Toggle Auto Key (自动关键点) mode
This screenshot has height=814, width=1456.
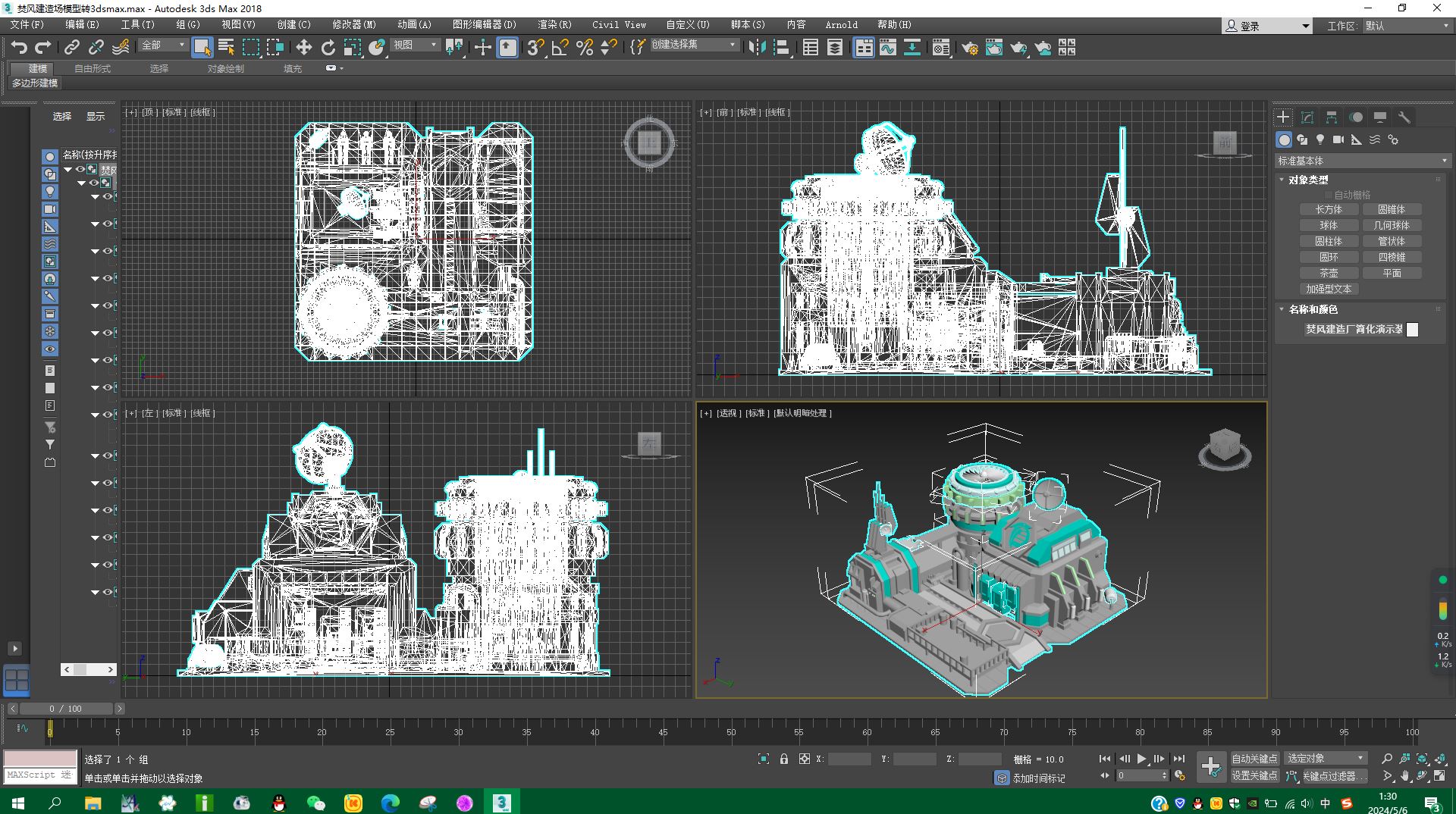coord(1254,759)
